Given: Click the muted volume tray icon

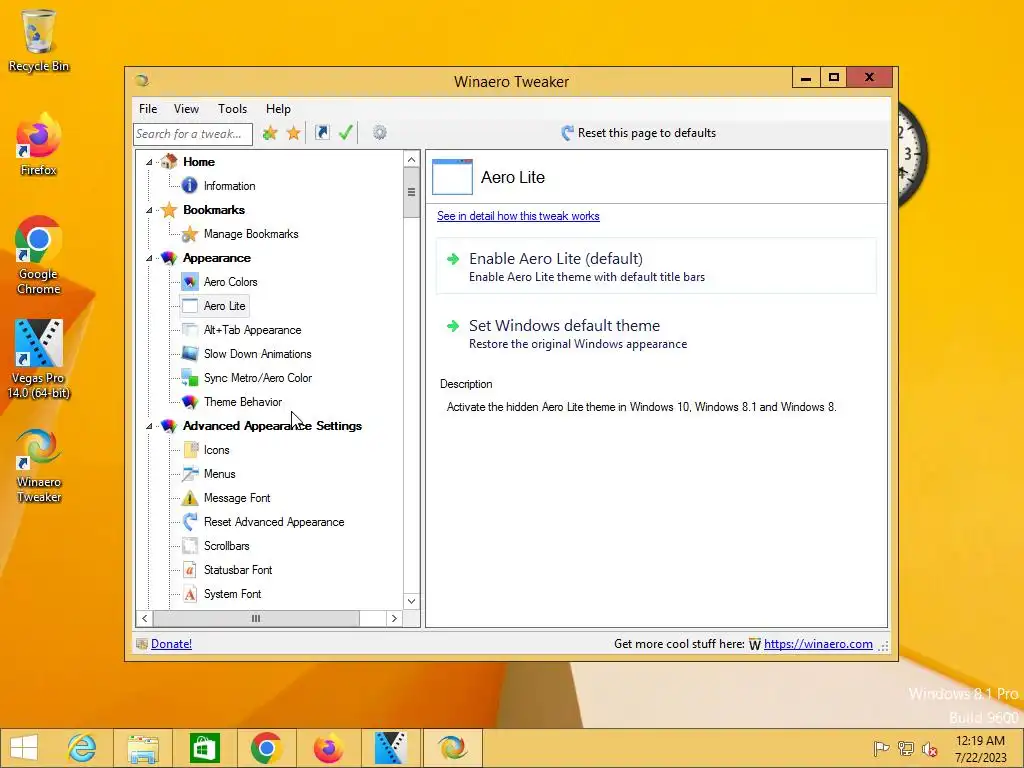Looking at the screenshot, I should (x=930, y=749).
